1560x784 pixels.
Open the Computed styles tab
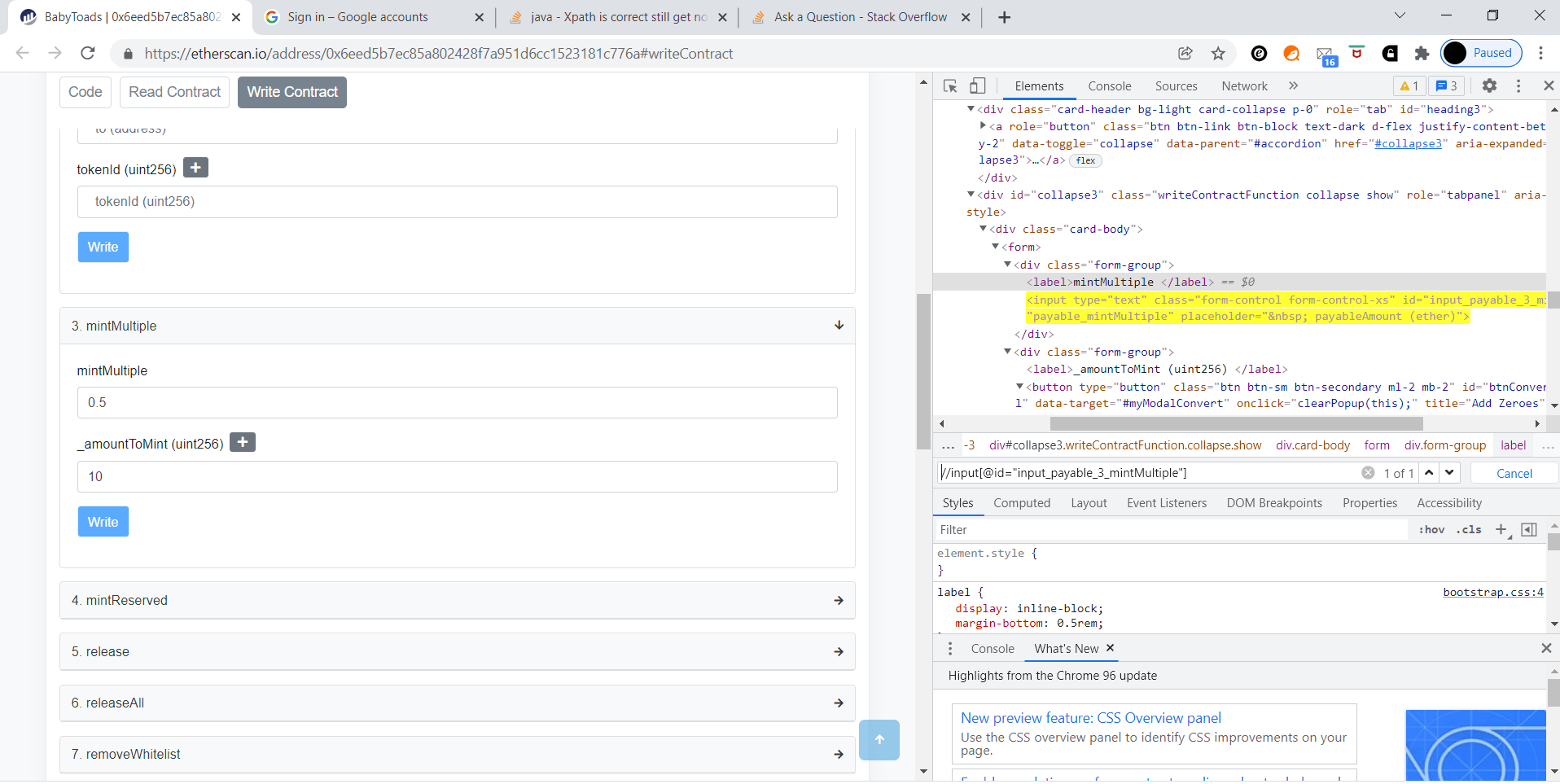click(1022, 503)
